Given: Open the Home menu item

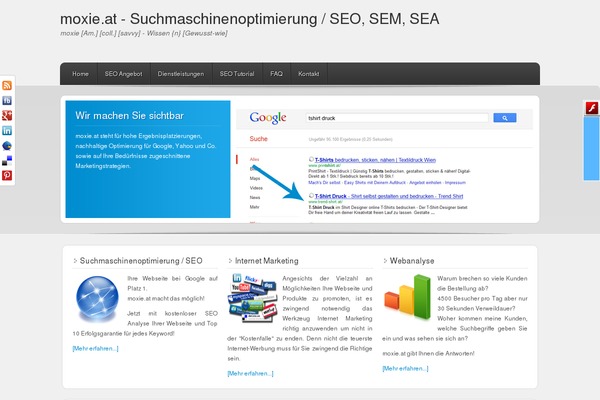Looking at the screenshot, I should coord(80,74).
